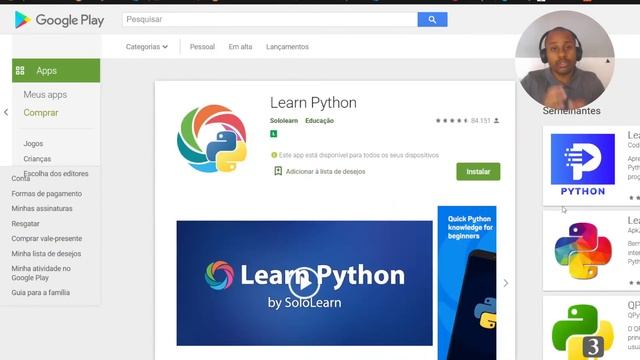The width and height of the screenshot is (640, 360).
Task: Click the Apps grid icon
Action: coord(20,71)
